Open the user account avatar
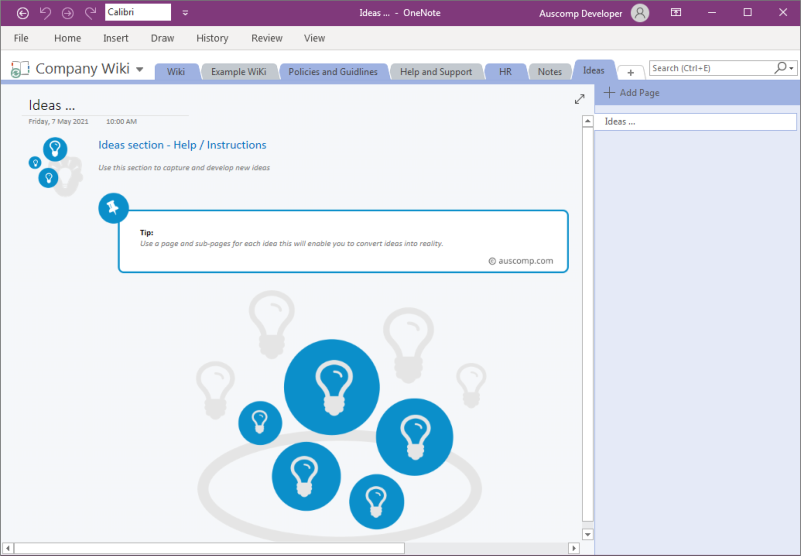The height and width of the screenshot is (556, 801). [x=640, y=13]
